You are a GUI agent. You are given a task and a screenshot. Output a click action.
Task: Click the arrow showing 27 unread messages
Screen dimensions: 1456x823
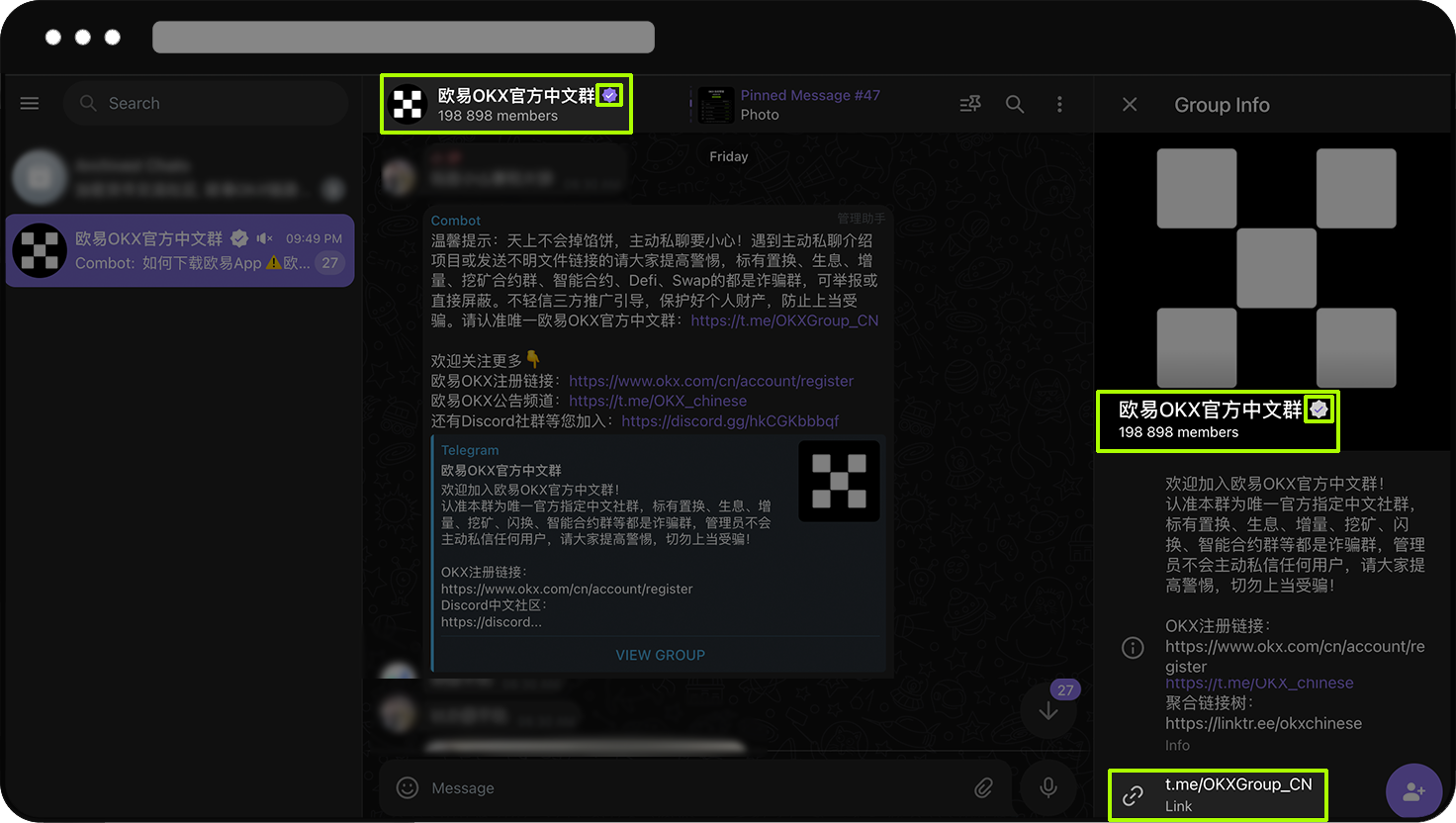point(1048,709)
